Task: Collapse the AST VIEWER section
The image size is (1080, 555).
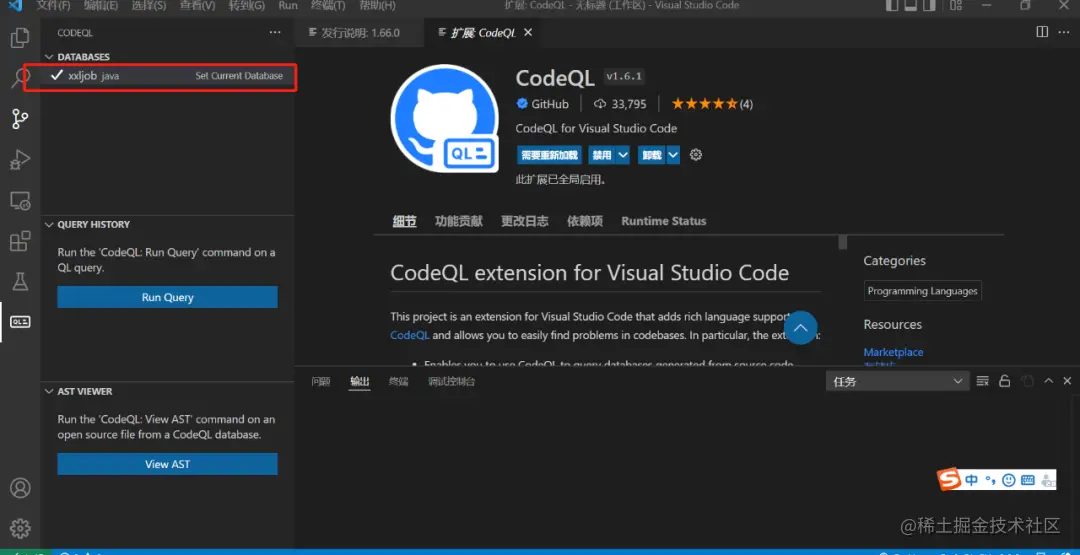Action: [49, 391]
